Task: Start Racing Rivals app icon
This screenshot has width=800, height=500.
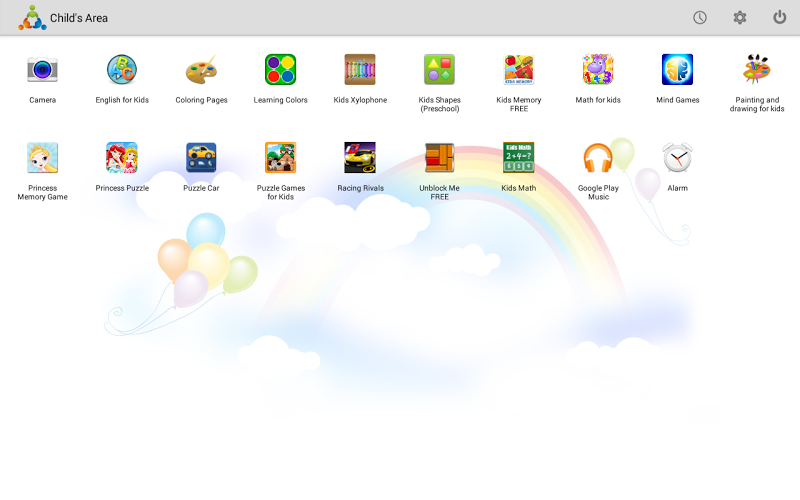Action: (x=360, y=158)
